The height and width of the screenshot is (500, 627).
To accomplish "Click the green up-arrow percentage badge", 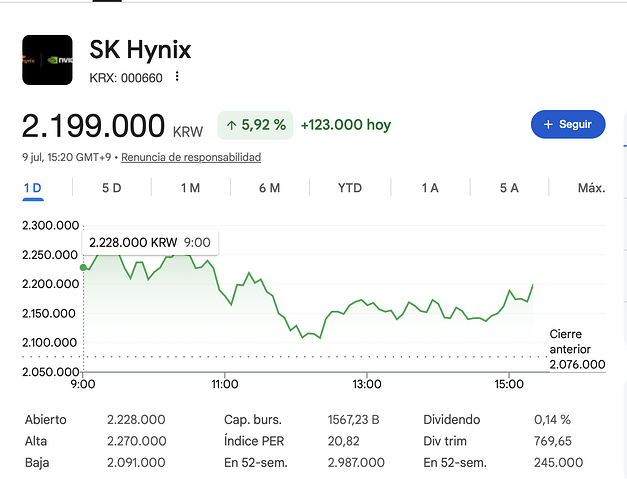I will 255,125.
